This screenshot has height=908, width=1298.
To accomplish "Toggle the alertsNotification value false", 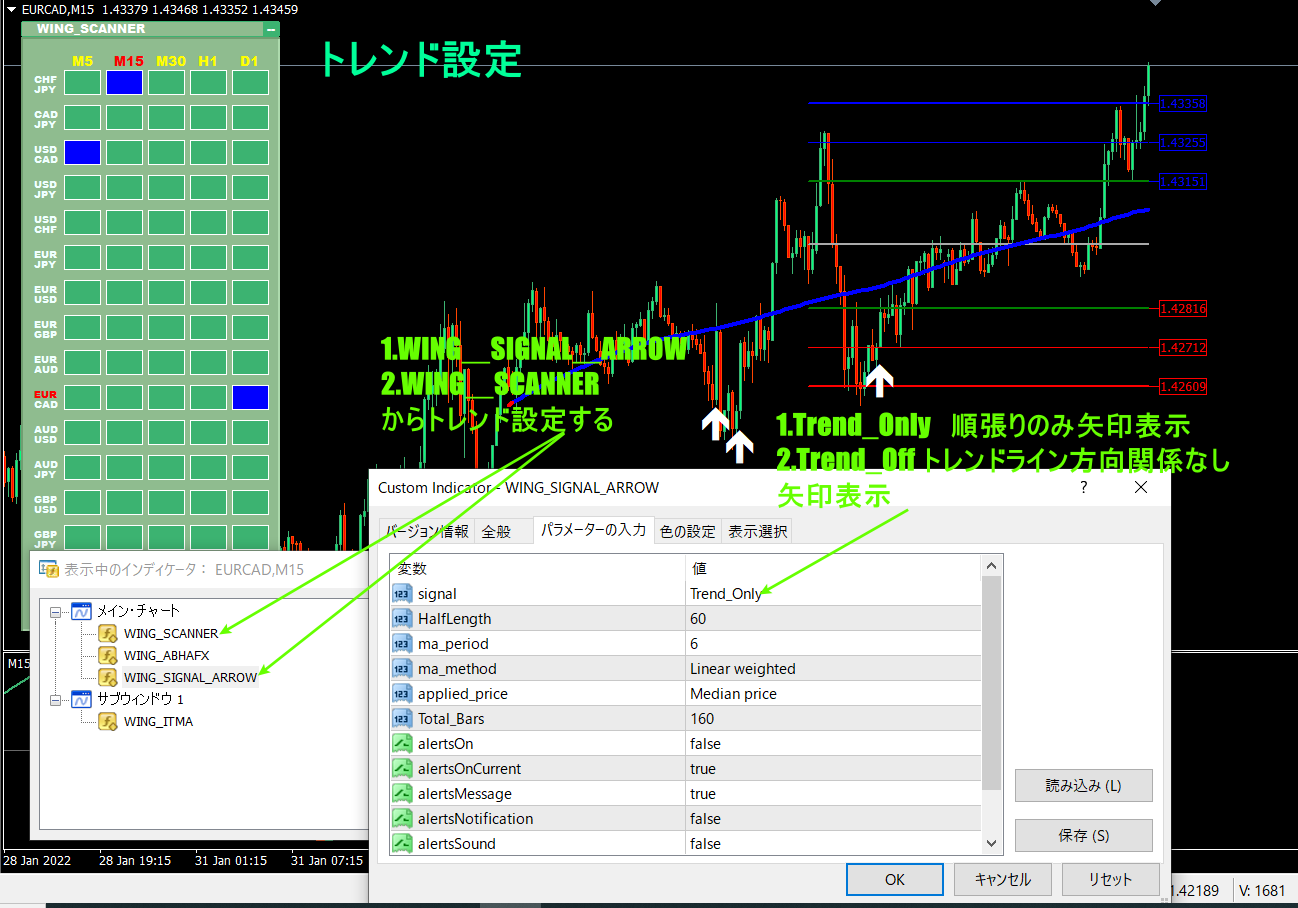I will pos(833,819).
